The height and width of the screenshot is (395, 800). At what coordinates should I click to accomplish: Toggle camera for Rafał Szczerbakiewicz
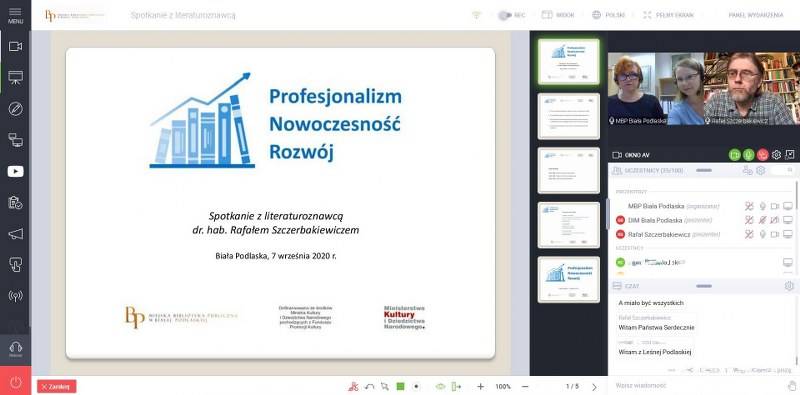pyautogui.click(x=774, y=234)
